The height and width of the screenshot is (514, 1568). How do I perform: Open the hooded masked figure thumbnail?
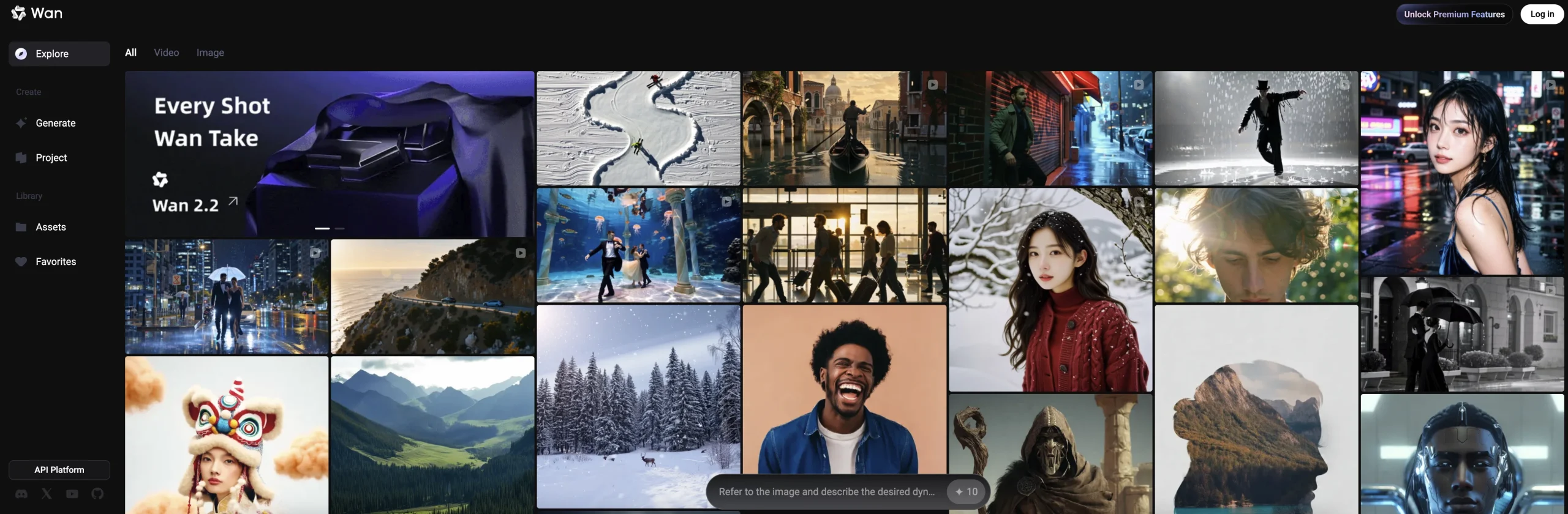click(1050, 454)
